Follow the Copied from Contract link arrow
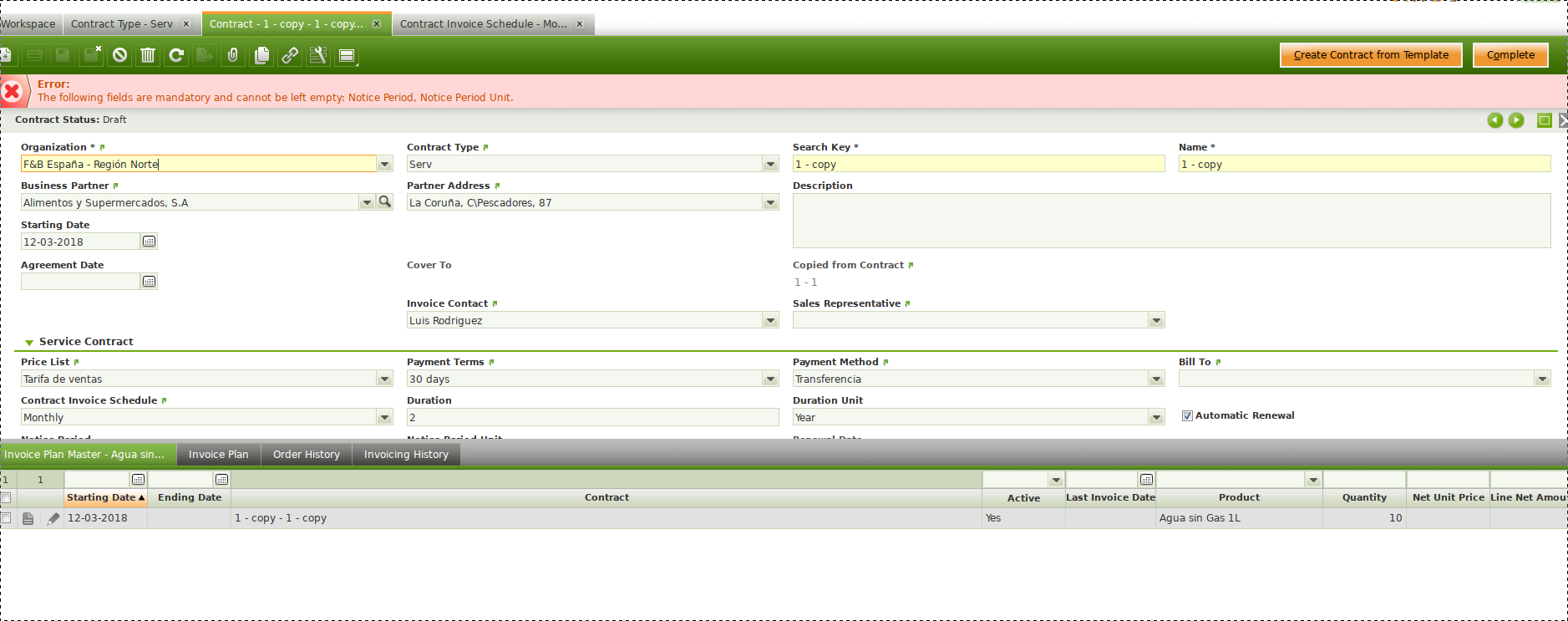This screenshot has height=621, width=1568. point(911,265)
